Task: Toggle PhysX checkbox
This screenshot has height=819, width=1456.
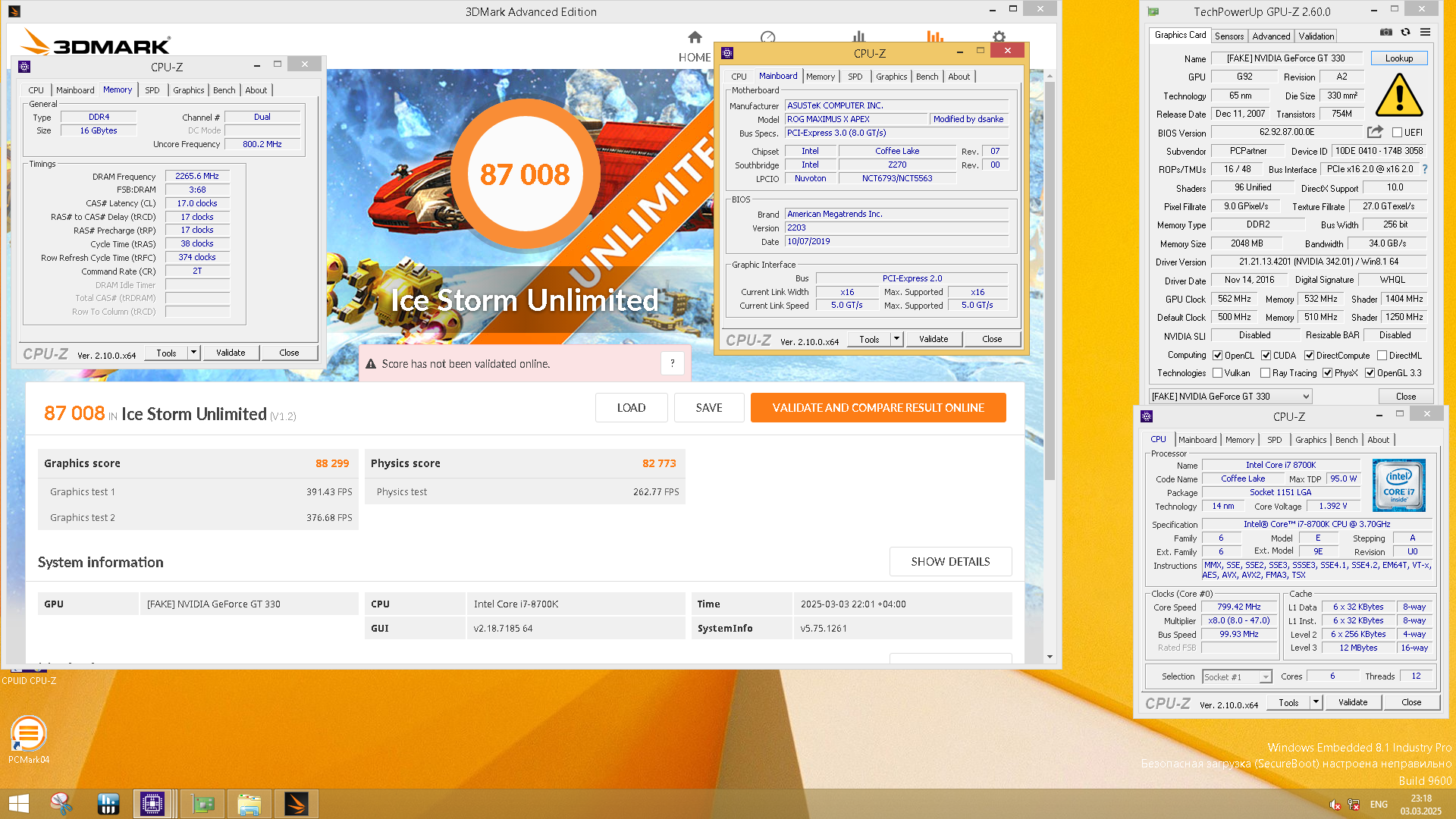Action: 1327,373
